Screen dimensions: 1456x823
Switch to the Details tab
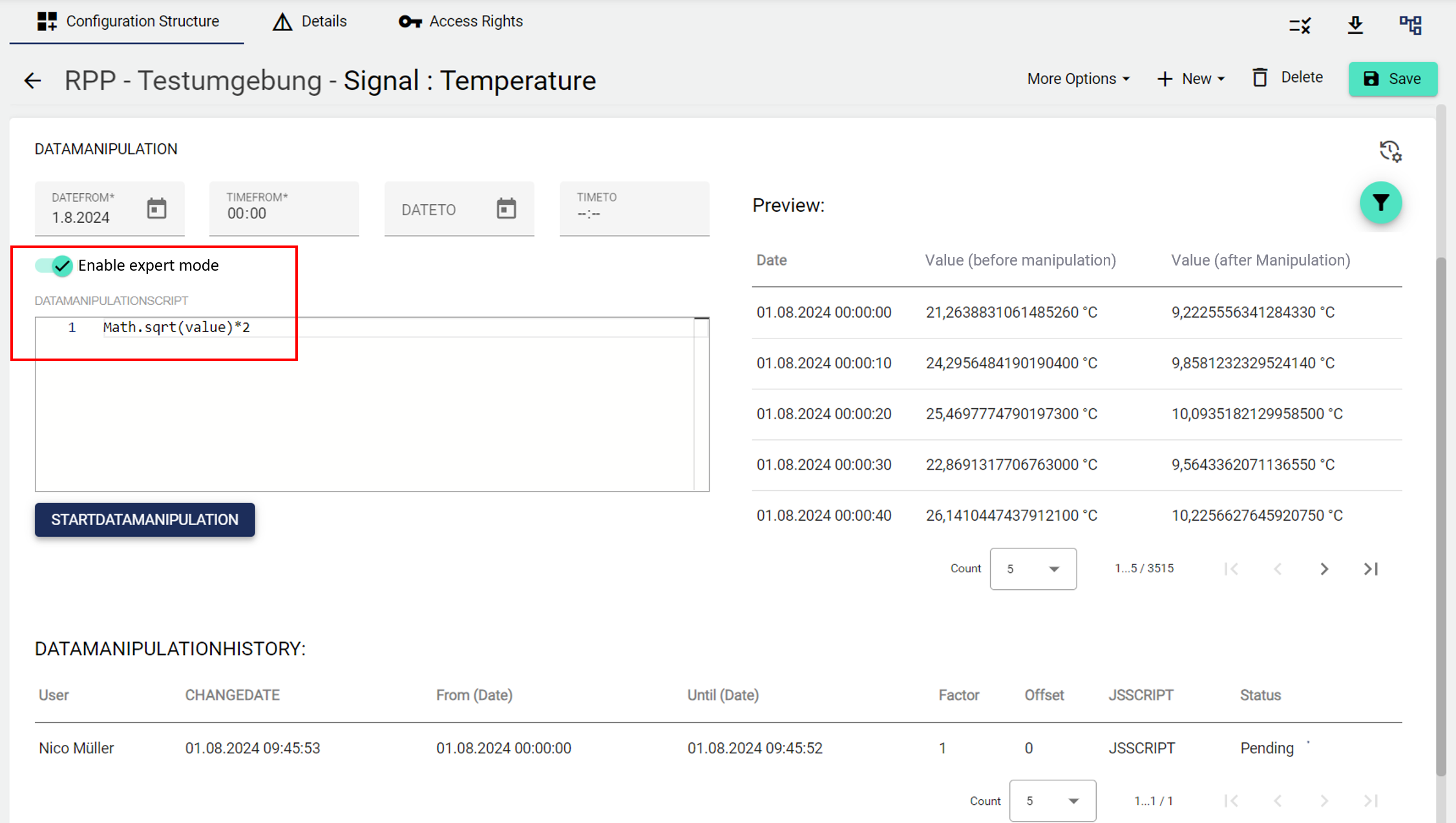[310, 21]
